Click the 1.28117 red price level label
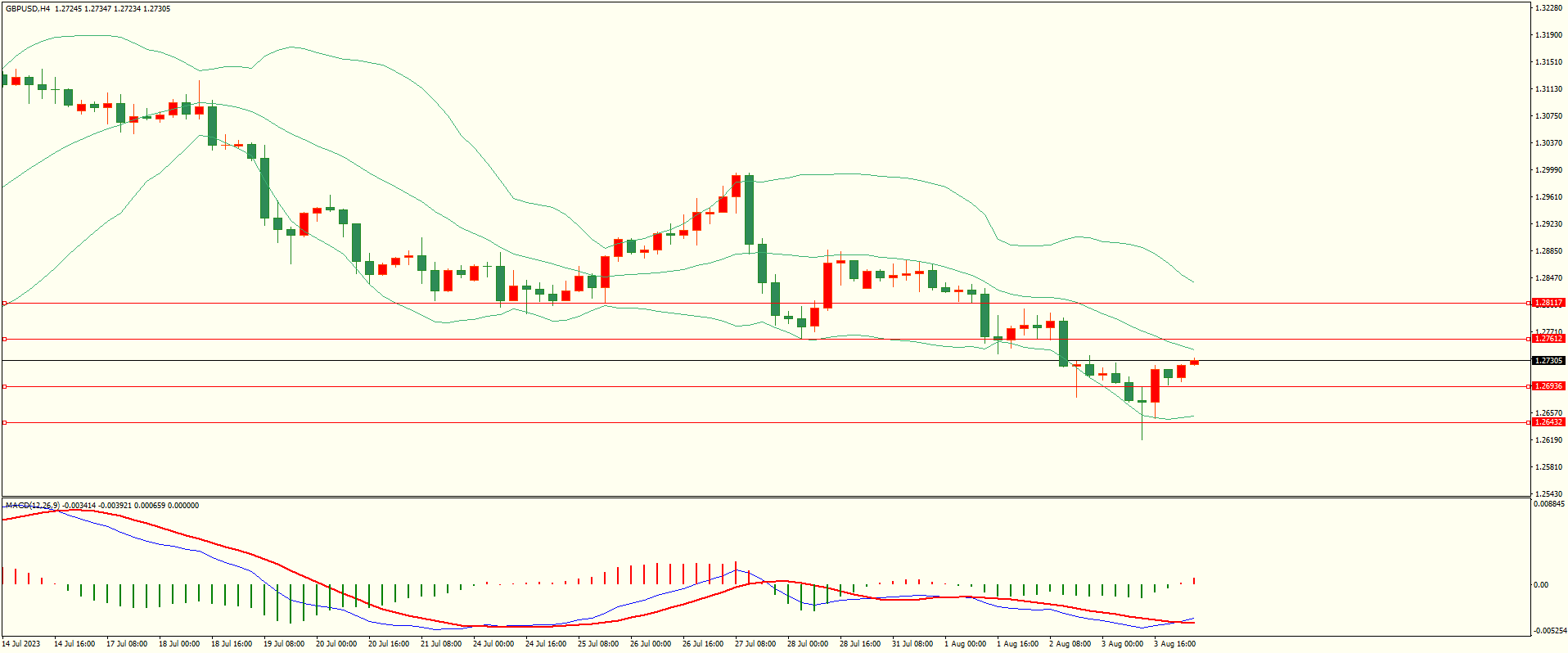Image resolution: width=1568 pixels, height=653 pixels. click(1548, 303)
